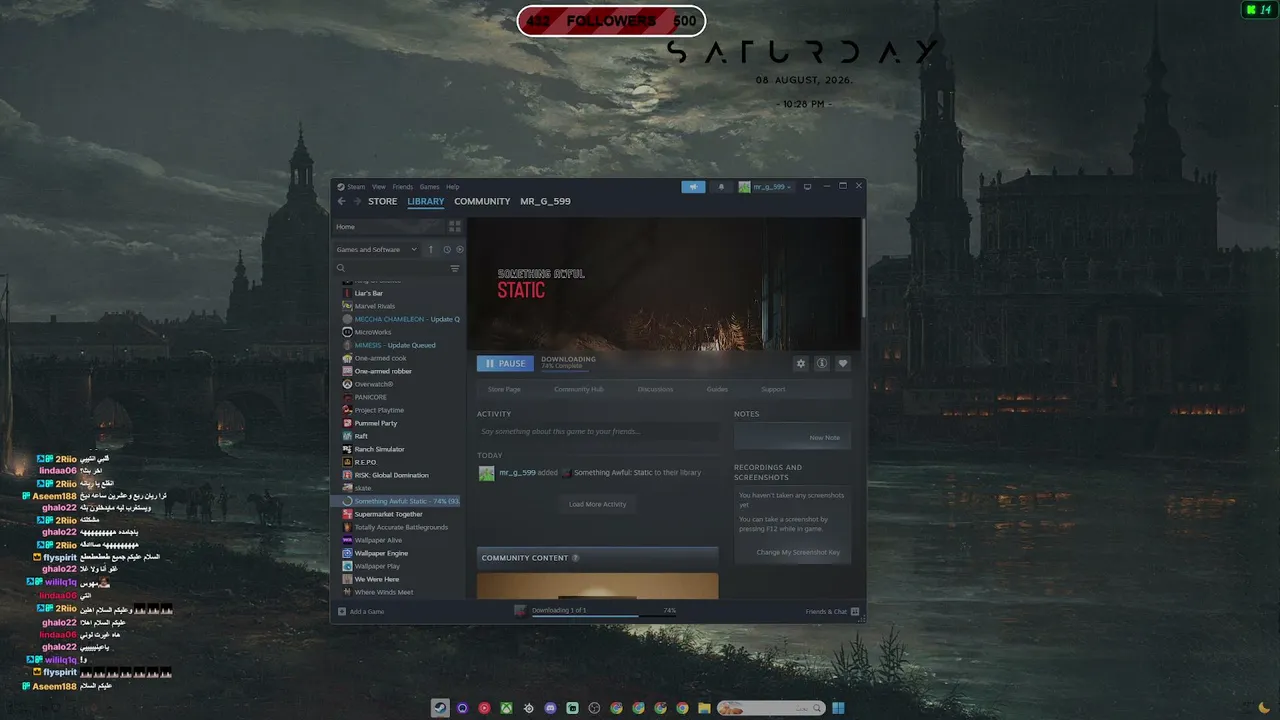Click the R.E.P.O. game icon

pyautogui.click(x=347, y=462)
